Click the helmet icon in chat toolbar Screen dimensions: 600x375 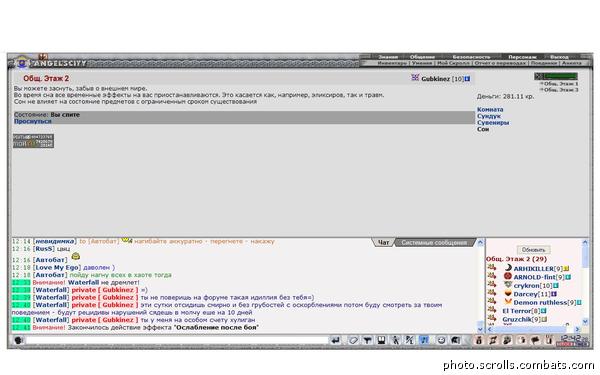coord(455,340)
